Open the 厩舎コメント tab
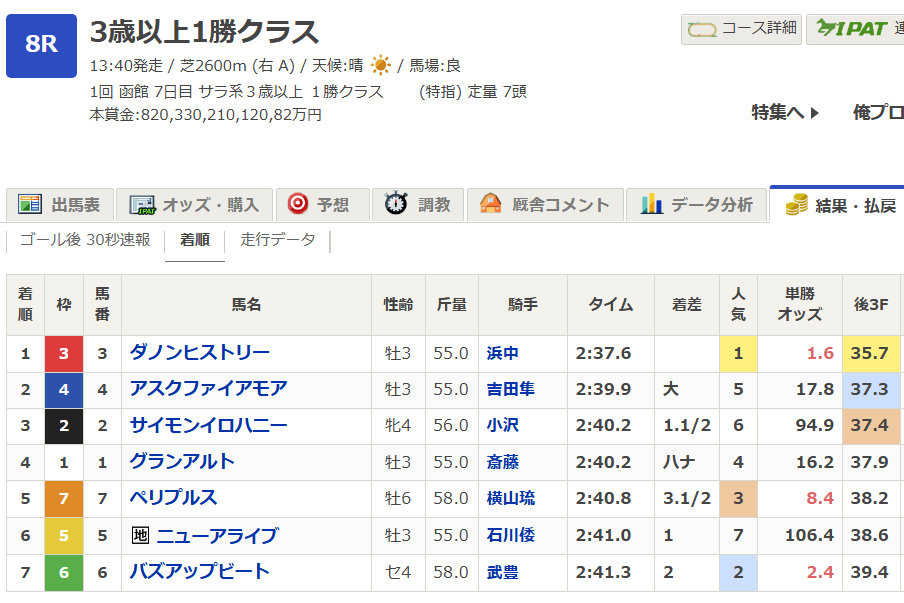This screenshot has height=603, width=904. tap(545, 205)
